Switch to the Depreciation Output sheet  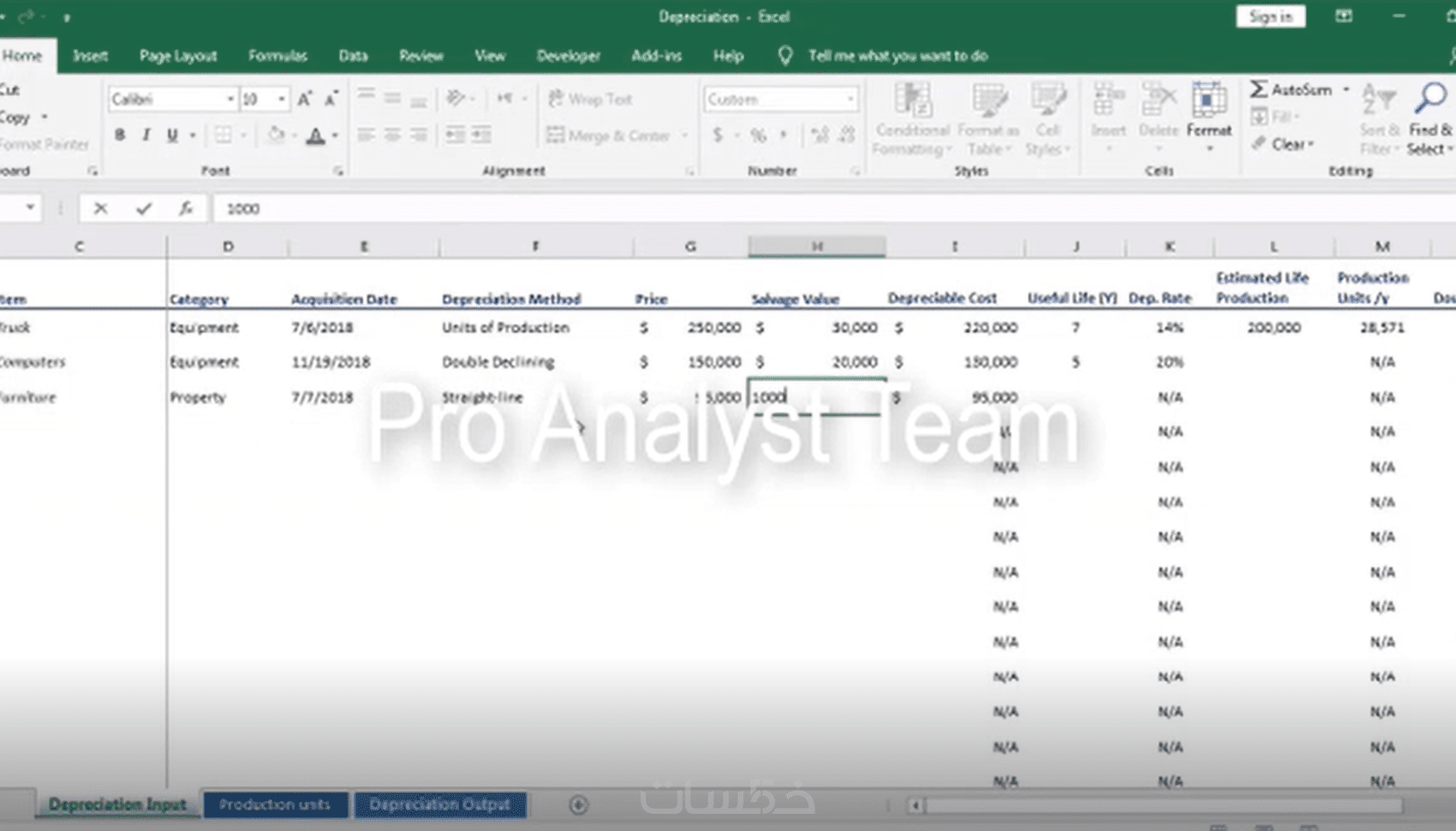click(440, 804)
